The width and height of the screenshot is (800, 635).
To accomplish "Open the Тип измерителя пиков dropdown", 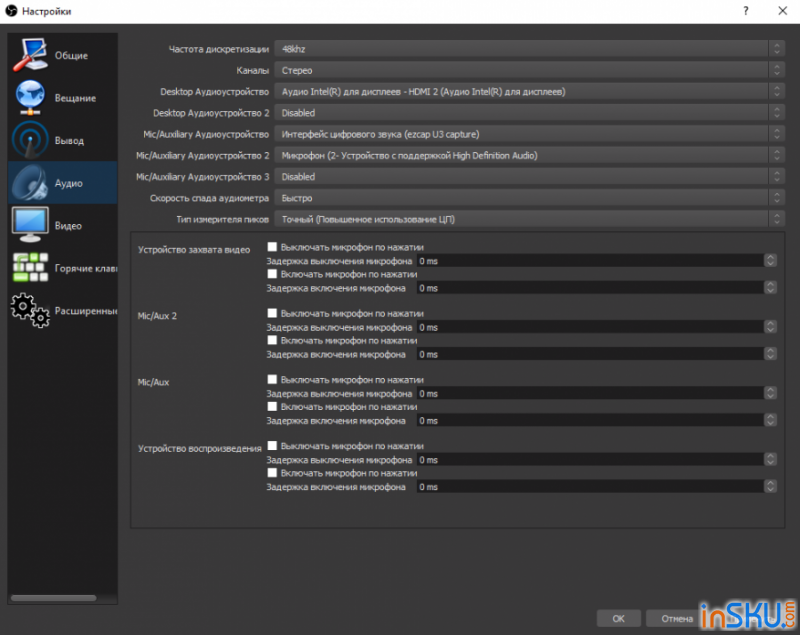I will (x=529, y=219).
